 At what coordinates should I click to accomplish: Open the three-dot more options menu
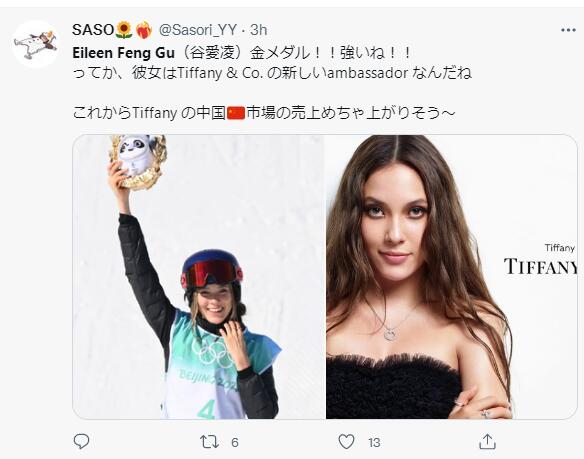[568, 30]
